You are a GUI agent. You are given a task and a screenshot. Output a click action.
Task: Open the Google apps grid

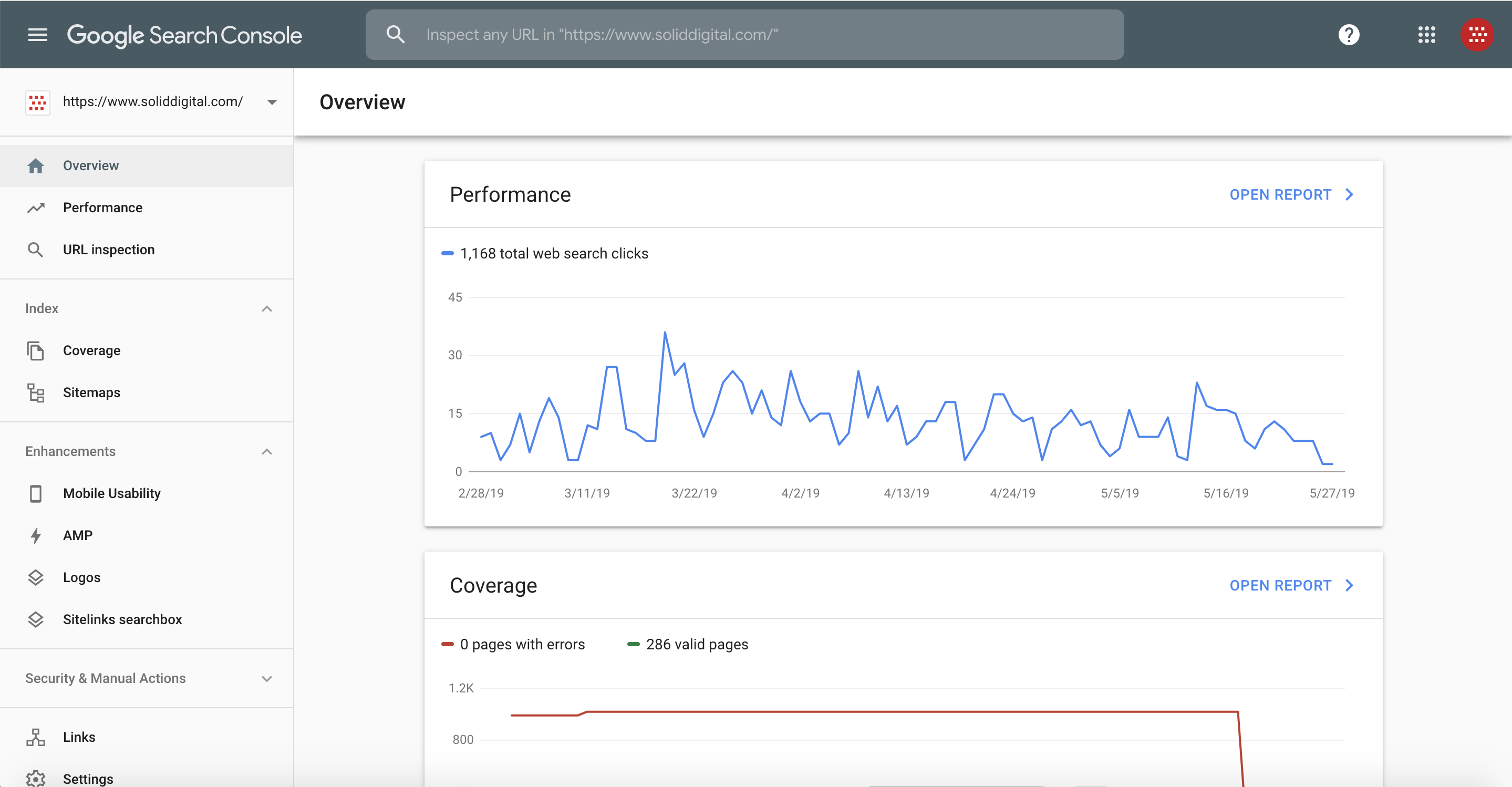1426,35
